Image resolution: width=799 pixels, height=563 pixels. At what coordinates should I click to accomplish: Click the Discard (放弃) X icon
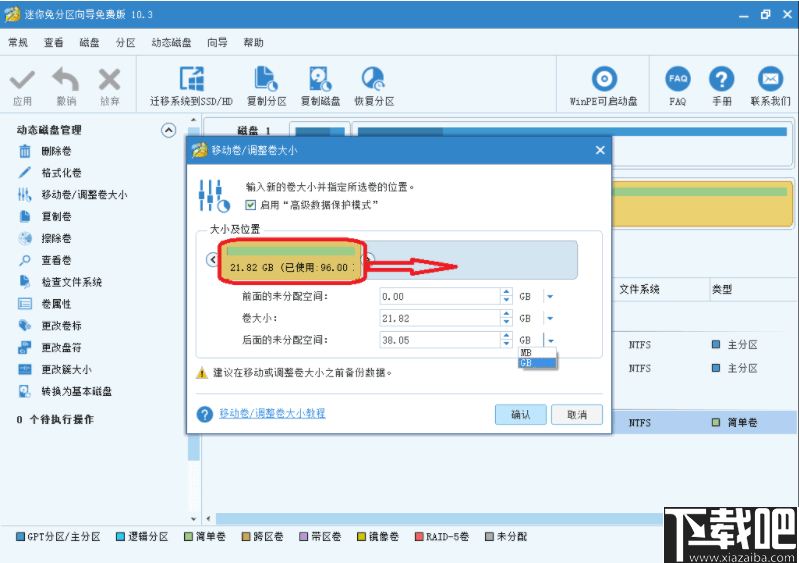[x=109, y=80]
